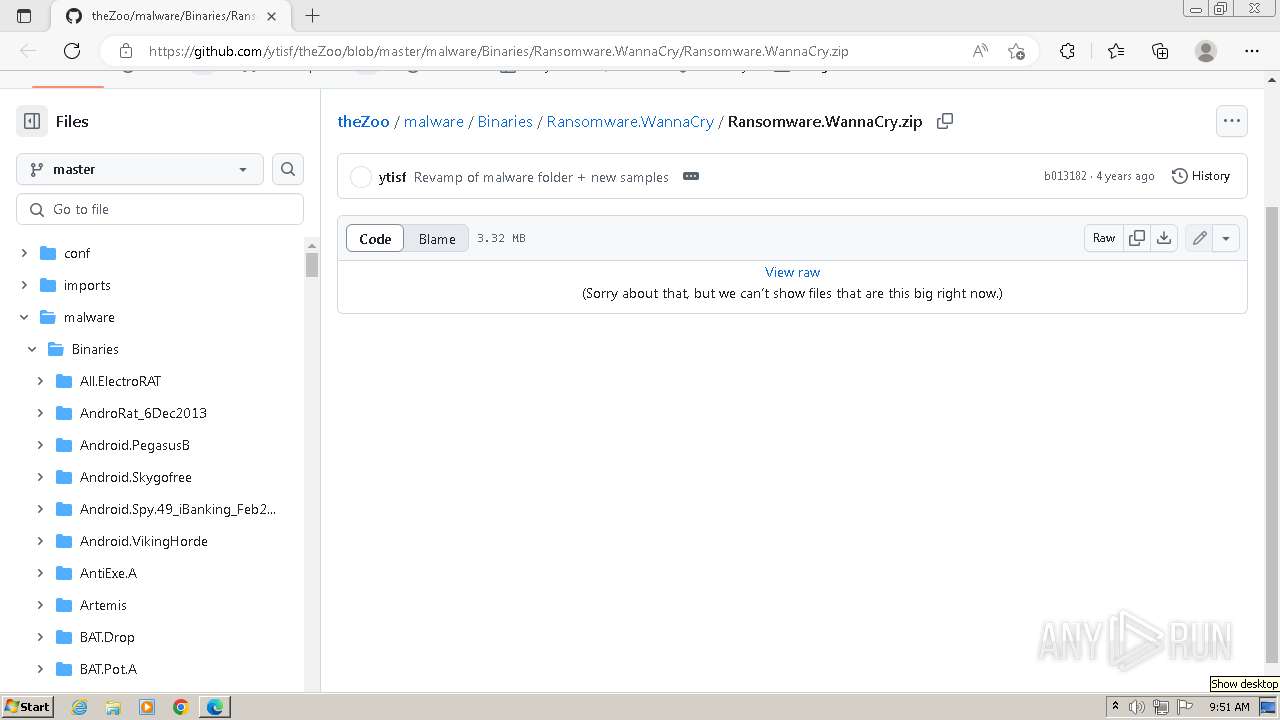Add page to favorites star icon
The image size is (1280, 720).
(x=1017, y=51)
